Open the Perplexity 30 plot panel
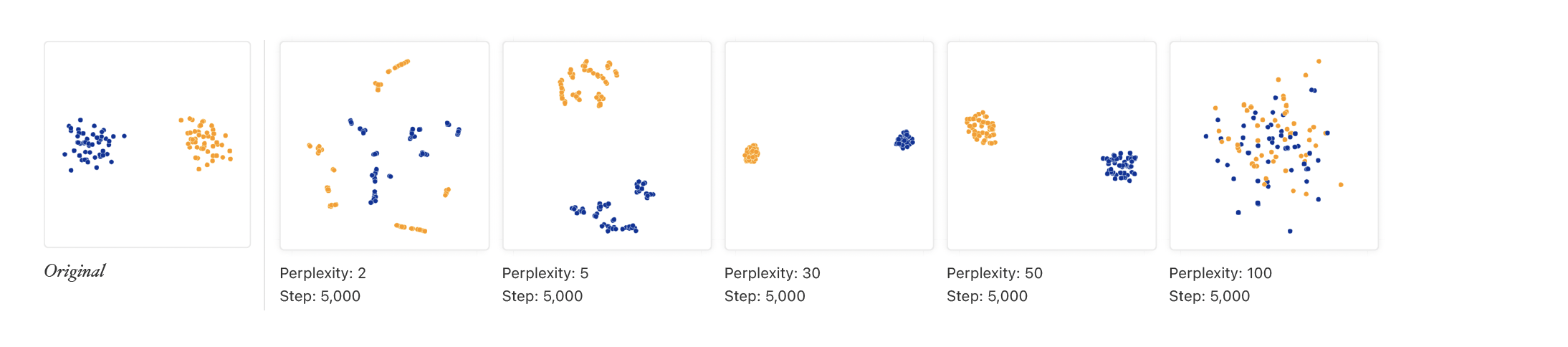Screen dimensions: 1568x347 coord(829,146)
